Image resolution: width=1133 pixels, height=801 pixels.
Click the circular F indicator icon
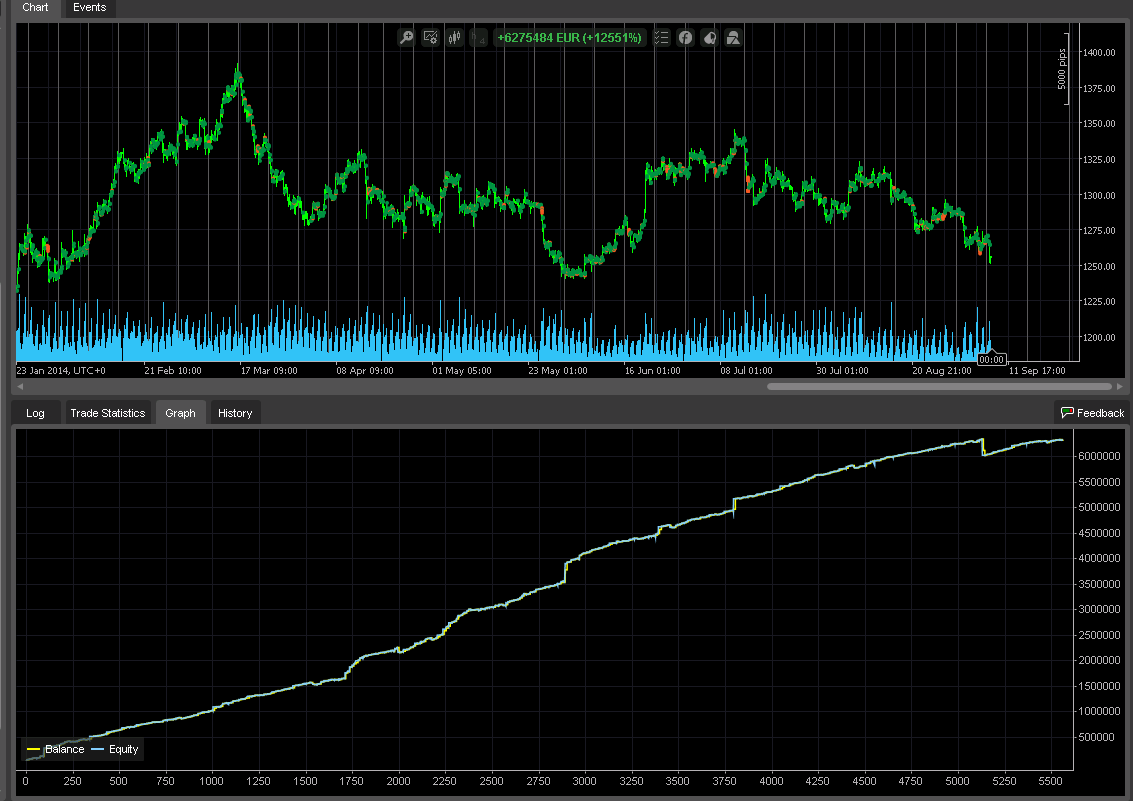coord(686,38)
